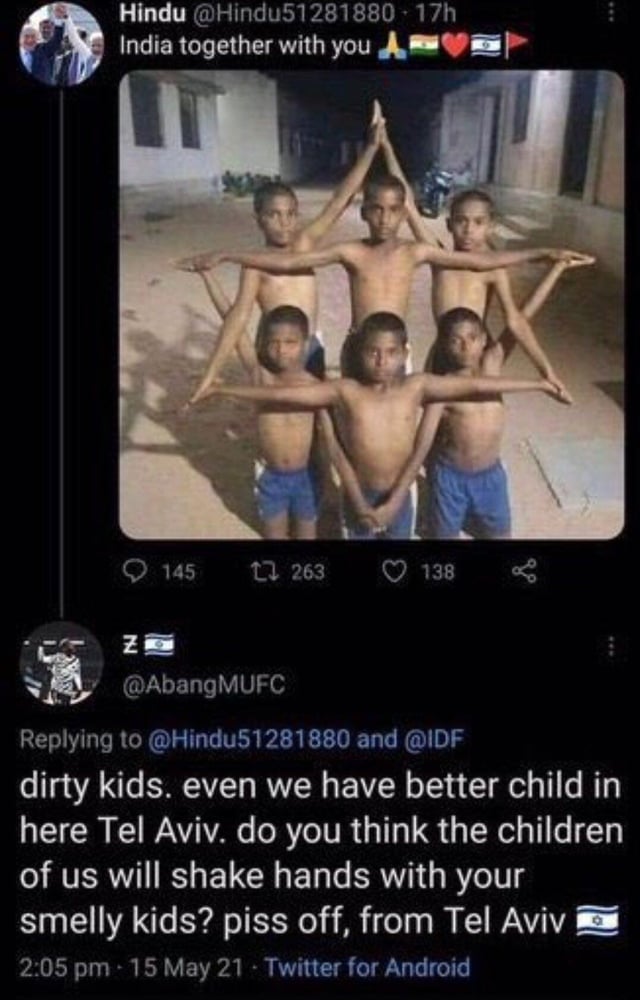This screenshot has width=640, height=1000.
Task: Open the attached photo of the boys
Action: [371, 304]
